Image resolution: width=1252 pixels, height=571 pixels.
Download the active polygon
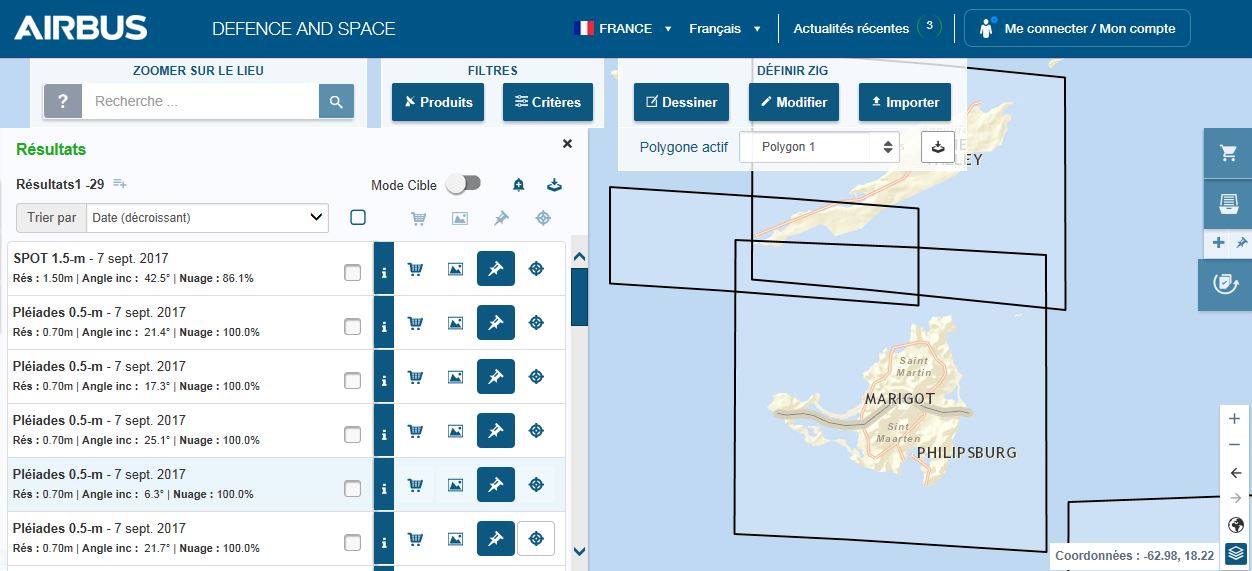938,146
